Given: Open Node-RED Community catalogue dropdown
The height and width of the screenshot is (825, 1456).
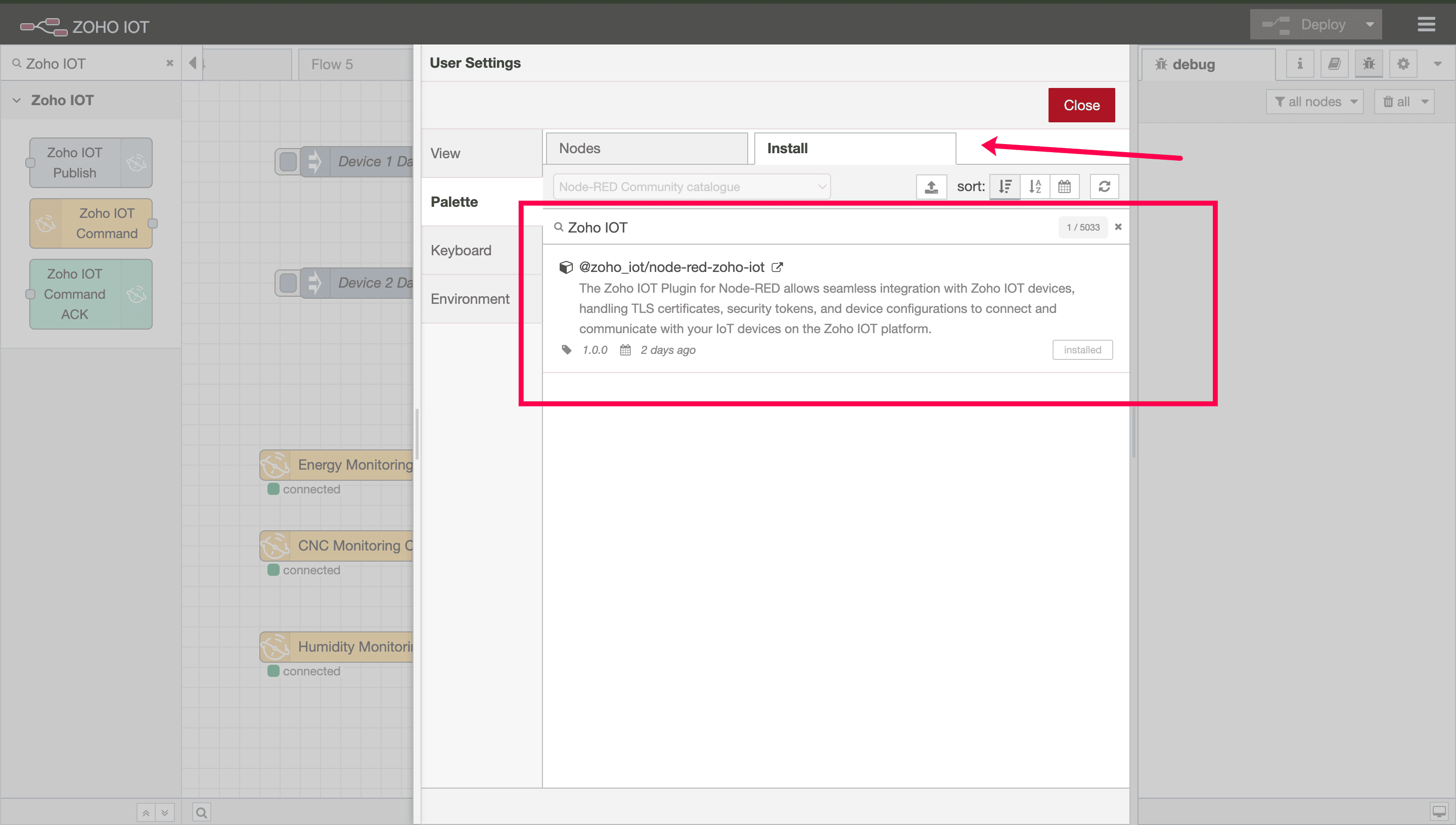Looking at the screenshot, I should pos(691,187).
